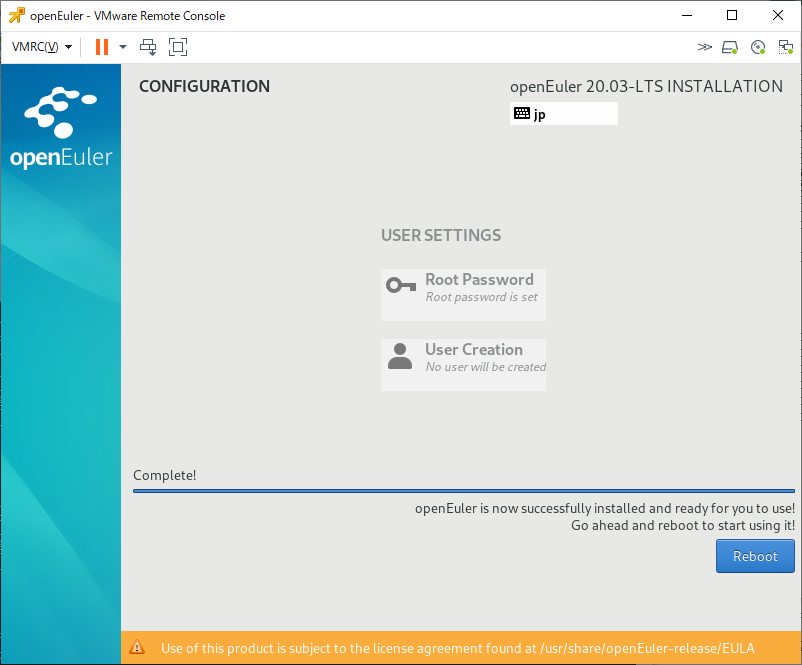Viewport: 802px width, 665px height.
Task: Click the openEuler logo in sidebar
Action: click(x=61, y=127)
